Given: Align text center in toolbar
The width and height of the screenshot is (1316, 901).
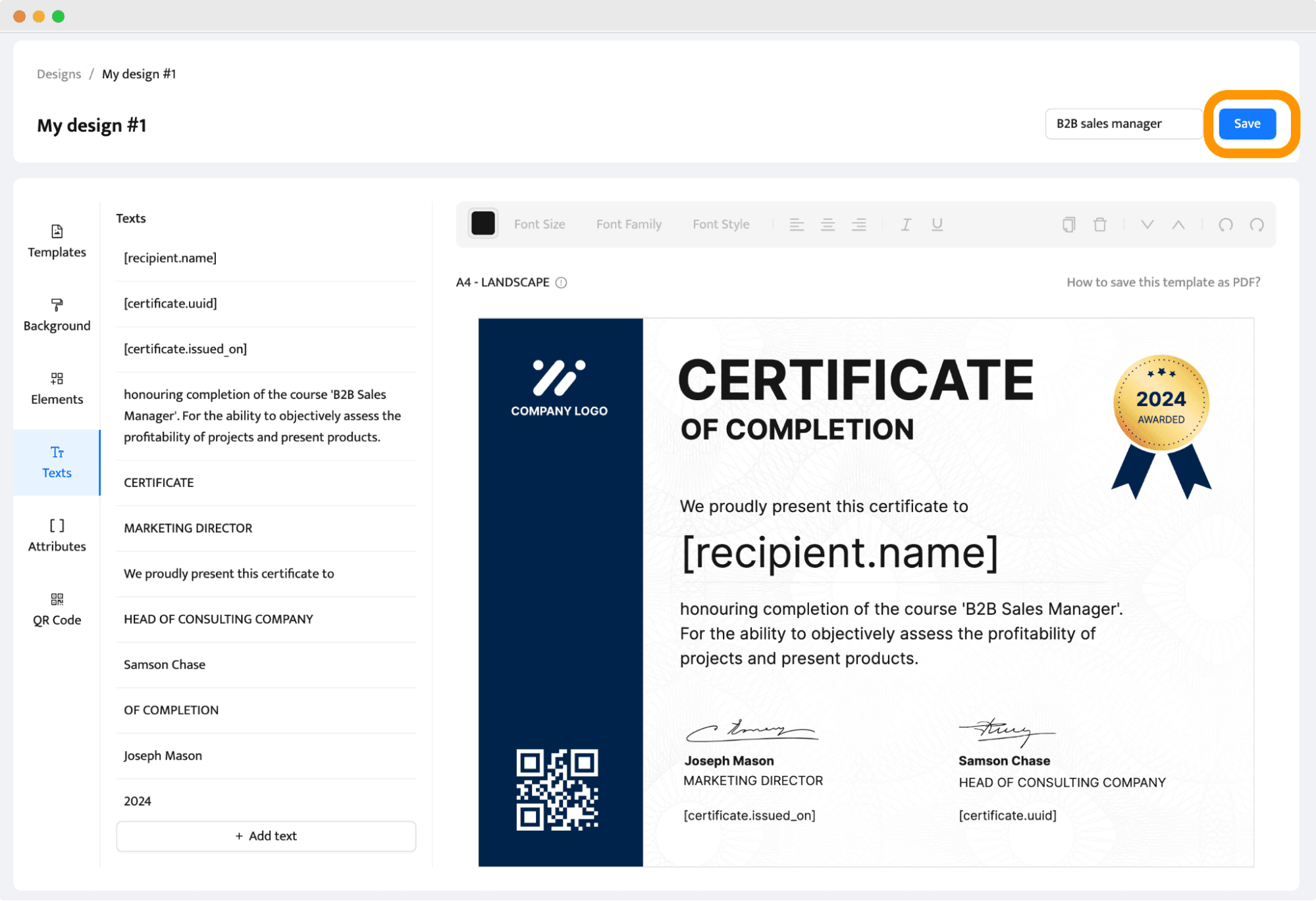Looking at the screenshot, I should tap(828, 224).
